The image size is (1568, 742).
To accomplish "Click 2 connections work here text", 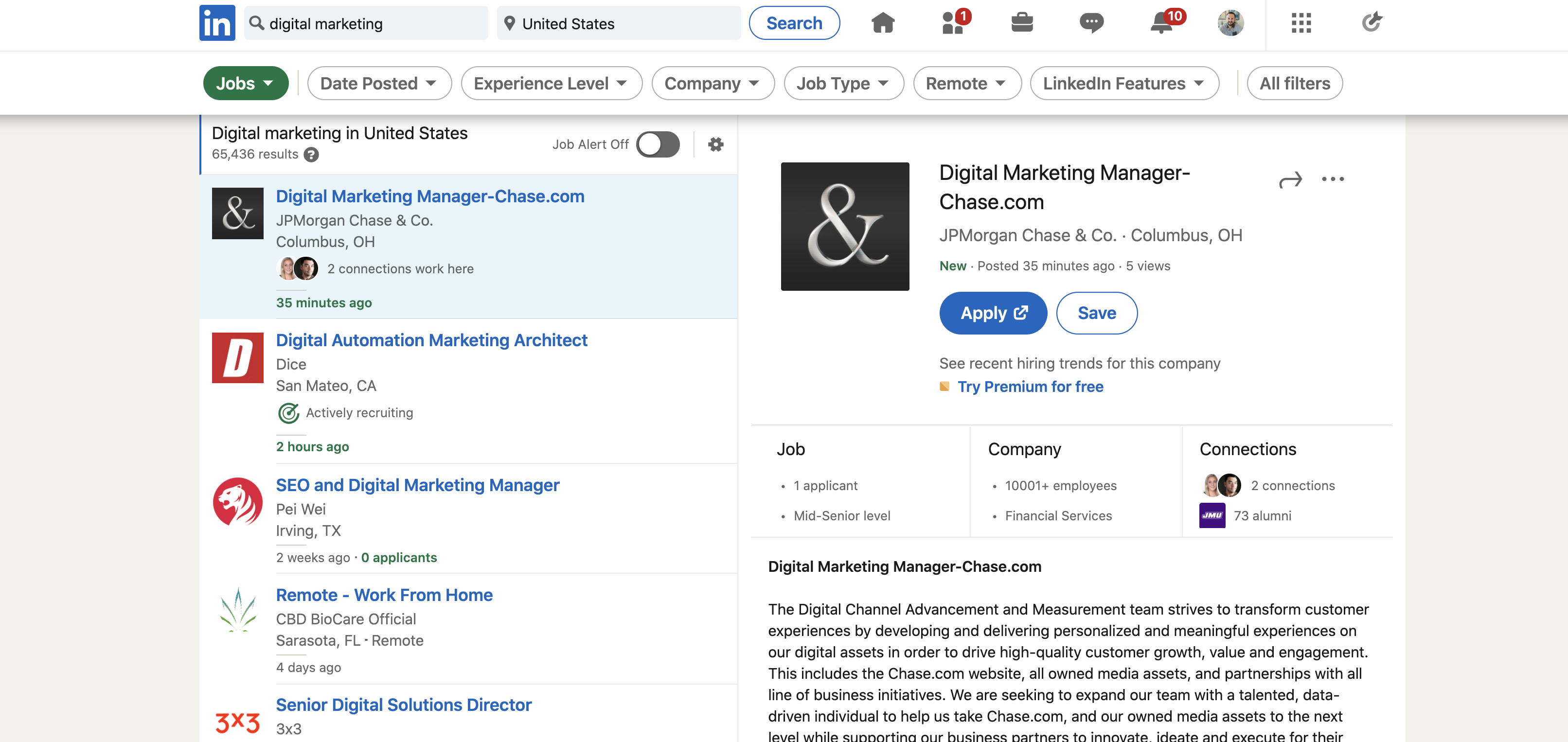I will 400,268.
